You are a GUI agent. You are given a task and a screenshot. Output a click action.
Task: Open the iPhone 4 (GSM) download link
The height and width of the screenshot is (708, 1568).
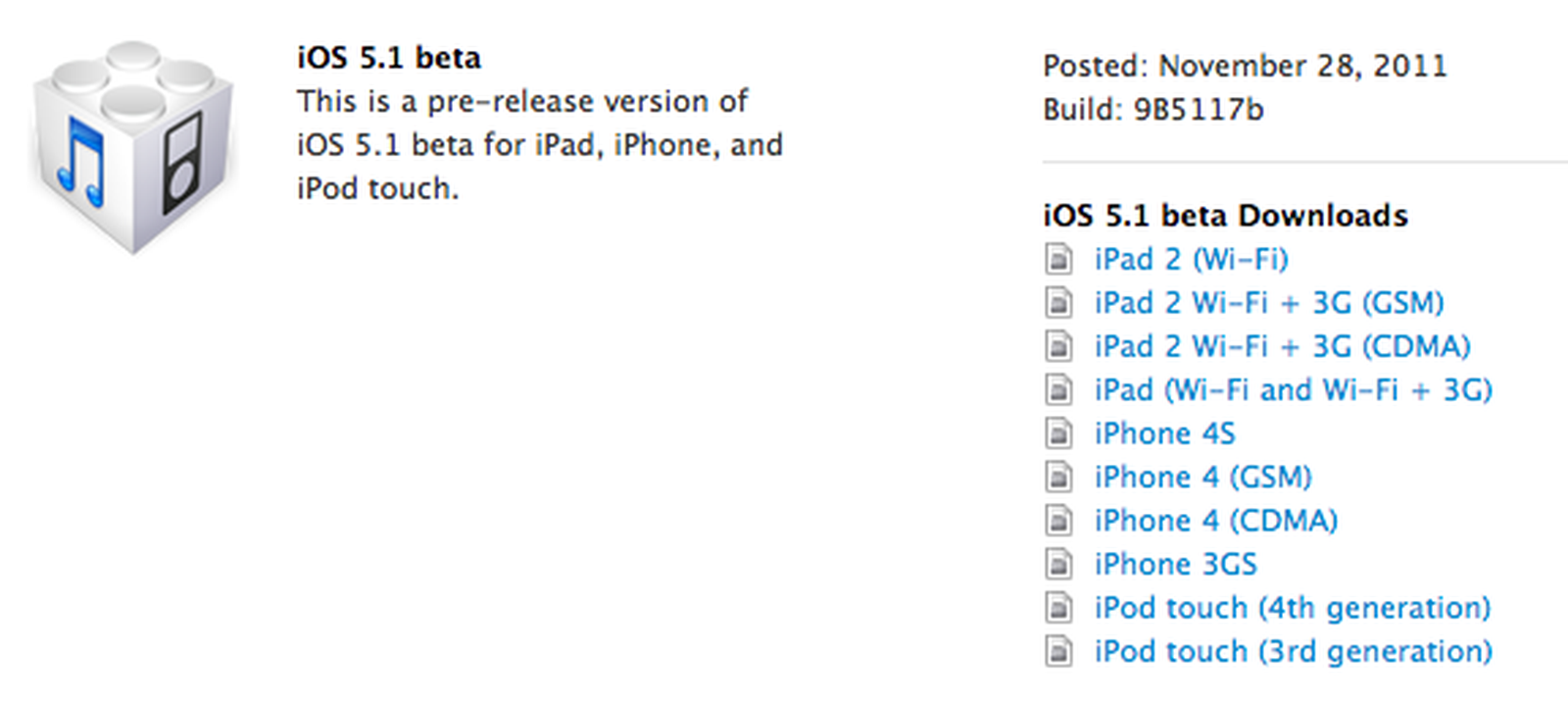[x=1202, y=477]
